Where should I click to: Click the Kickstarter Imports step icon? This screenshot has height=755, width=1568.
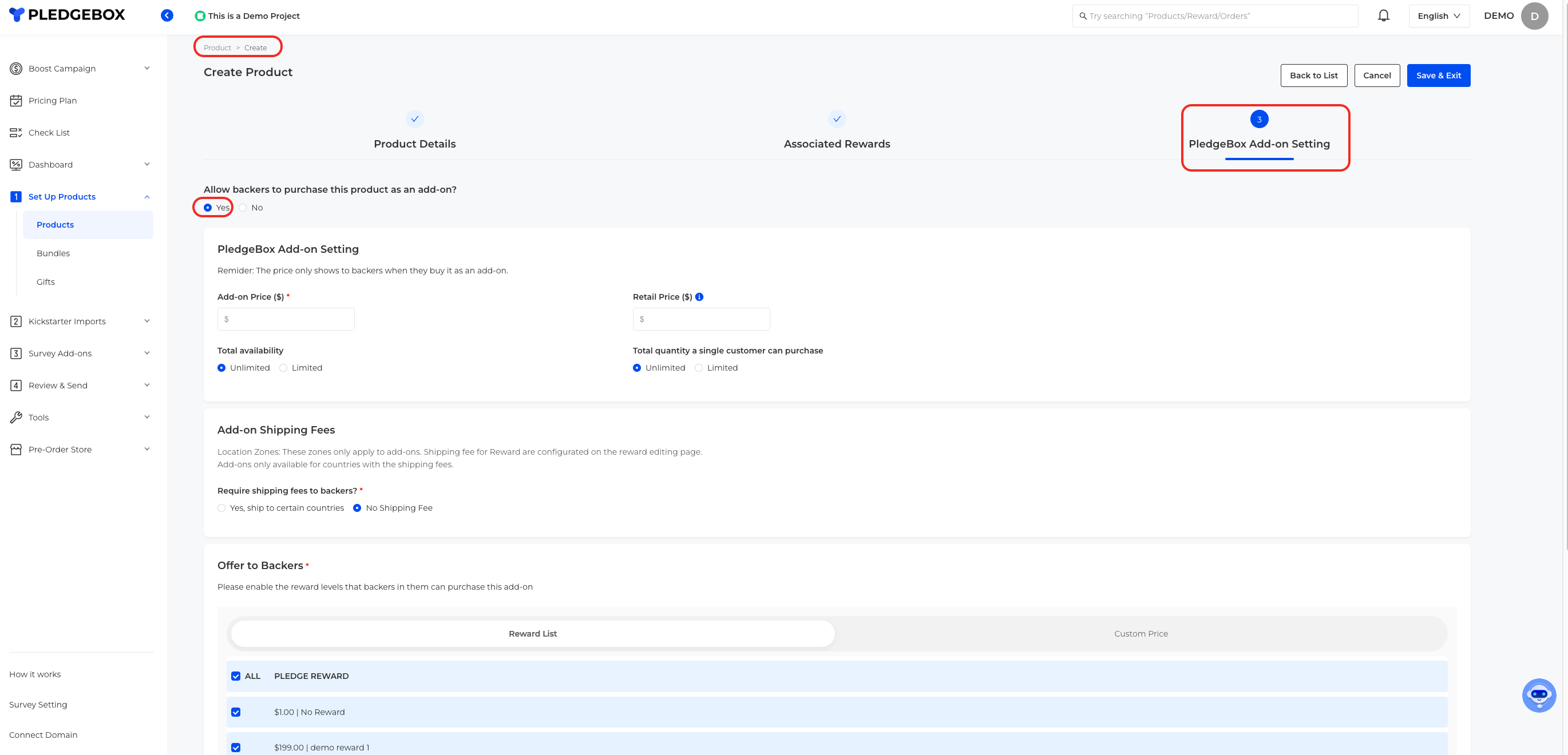coord(16,321)
